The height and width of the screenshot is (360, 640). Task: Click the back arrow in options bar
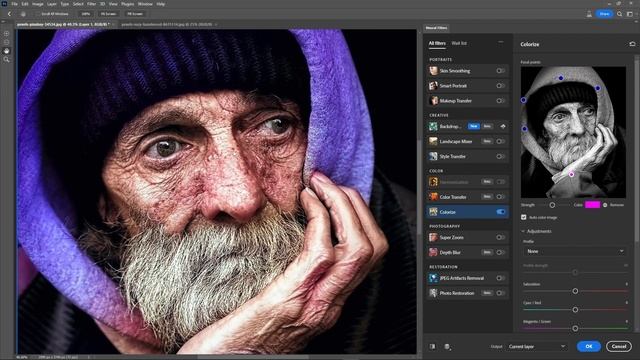click(x=9, y=14)
